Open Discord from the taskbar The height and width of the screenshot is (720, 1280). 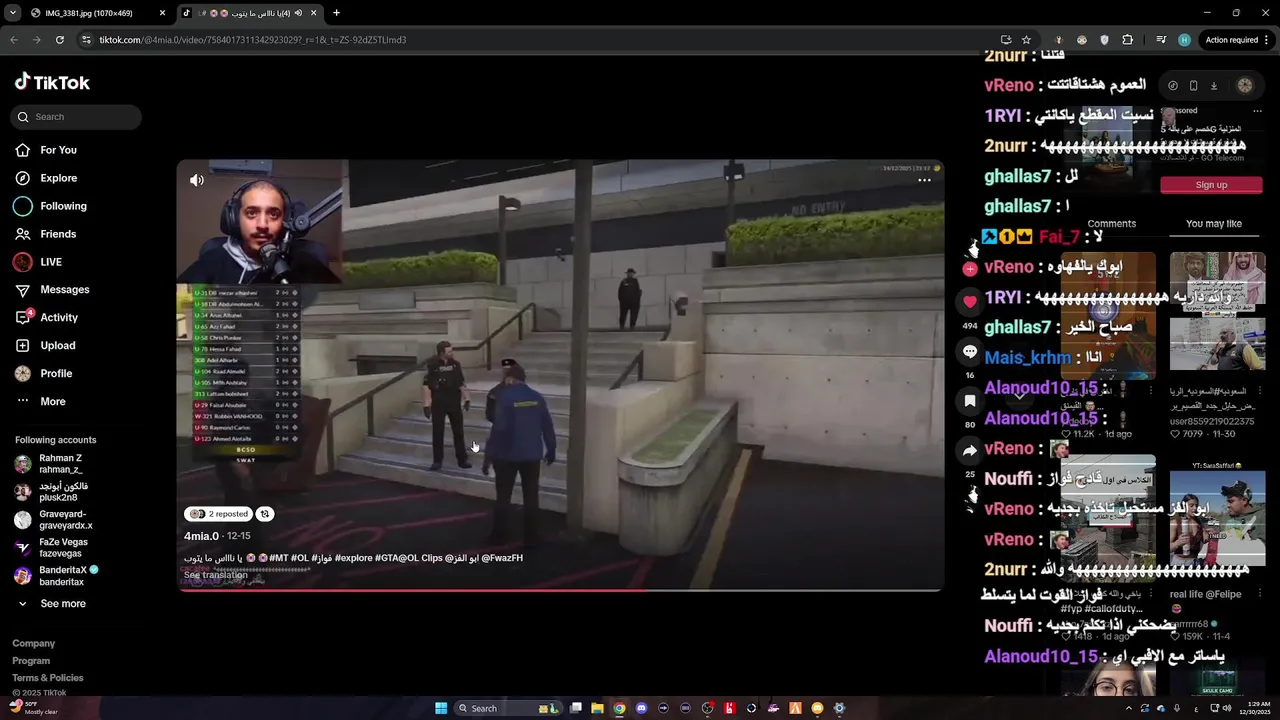[641, 708]
